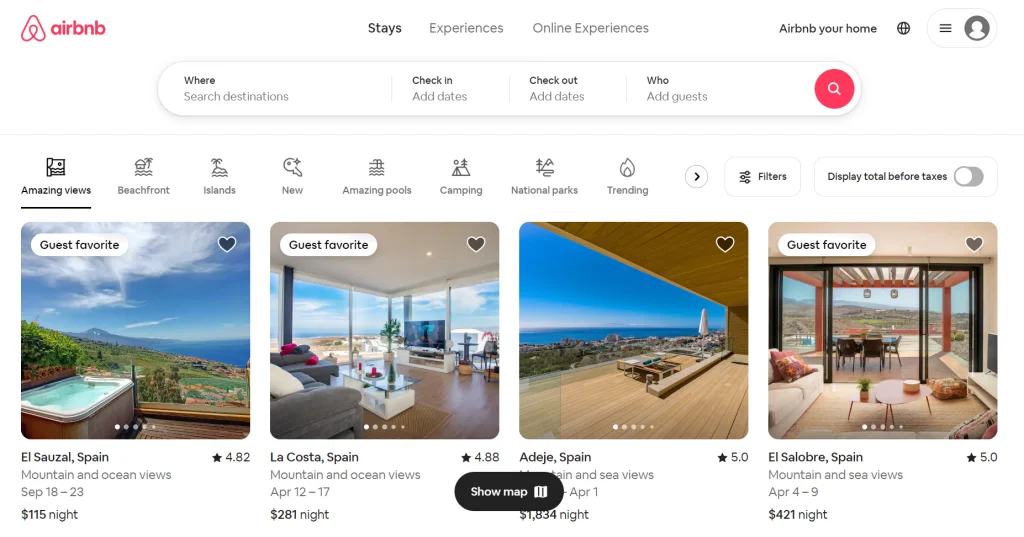Open the Check in date picker

[450, 89]
